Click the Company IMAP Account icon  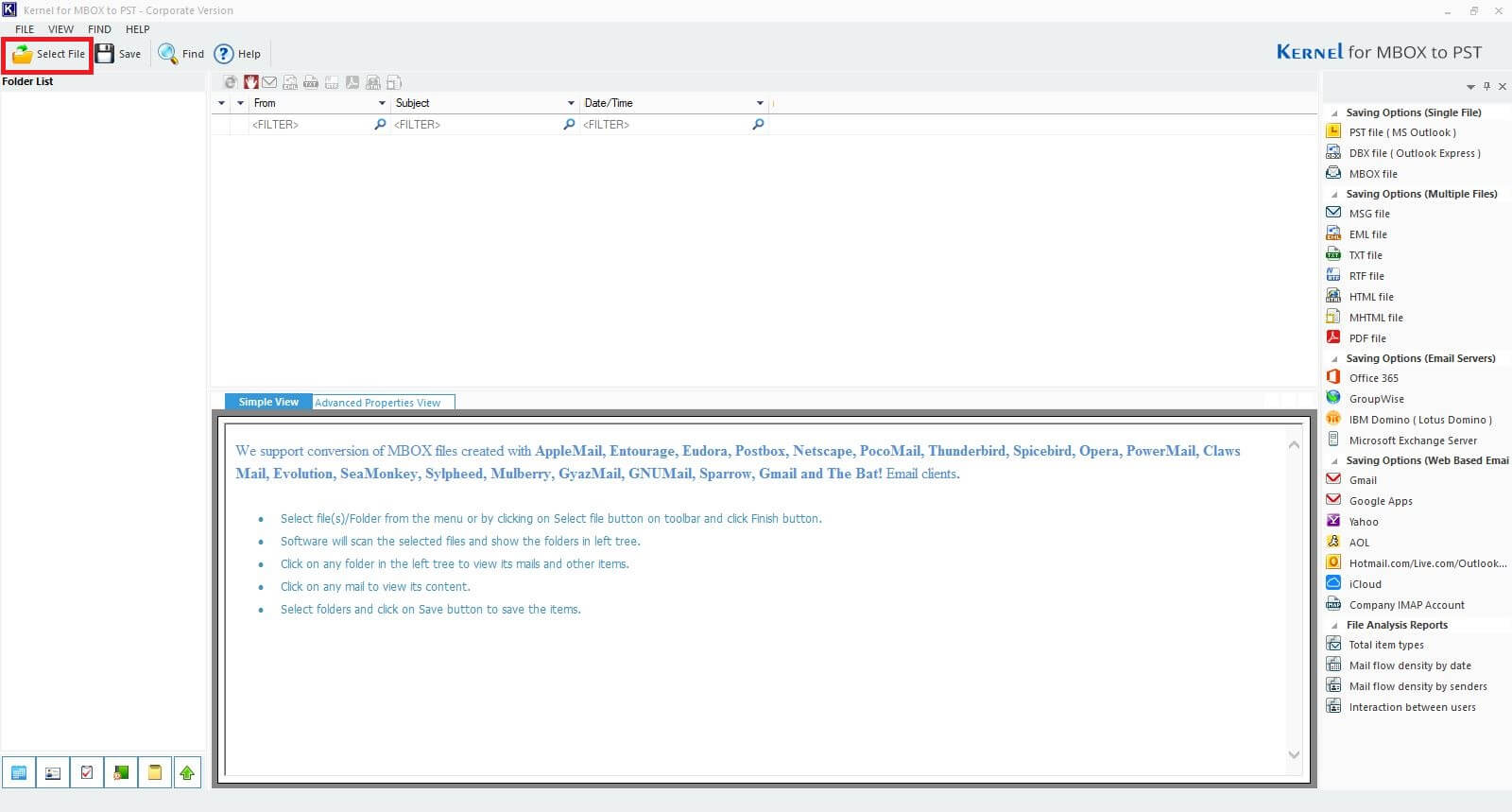[1333, 604]
